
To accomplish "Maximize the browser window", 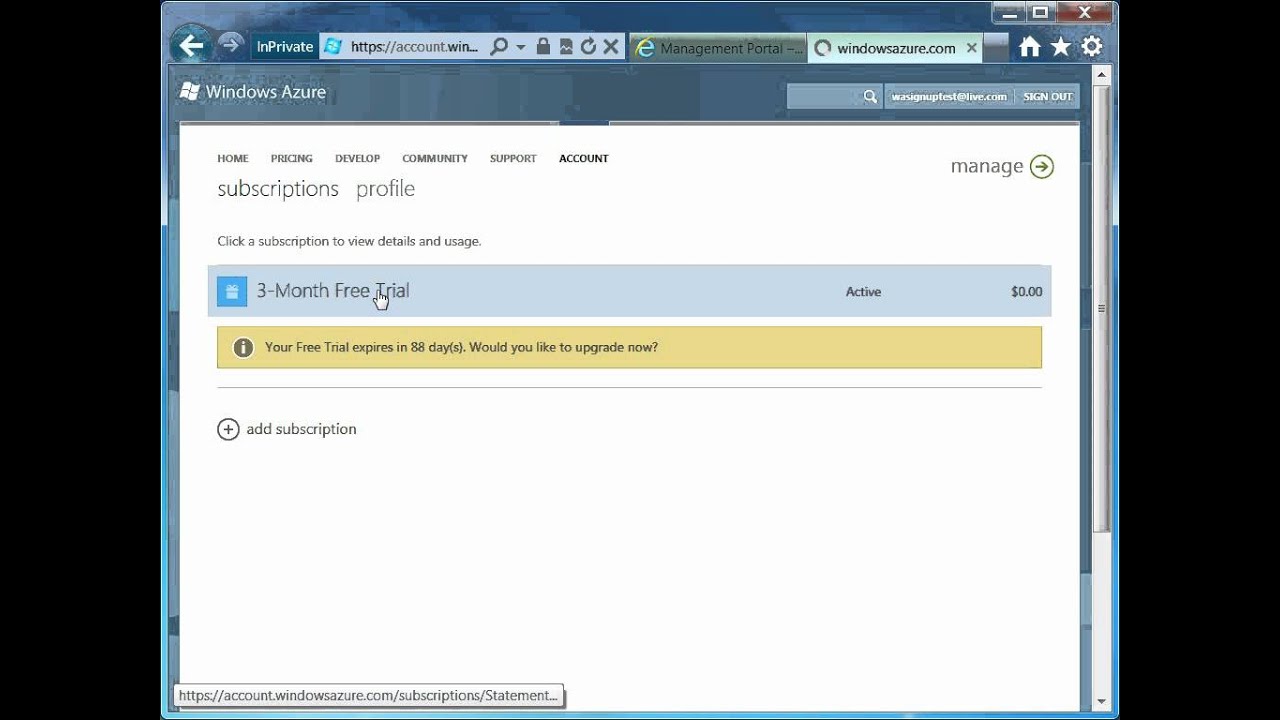I will click(x=1040, y=12).
